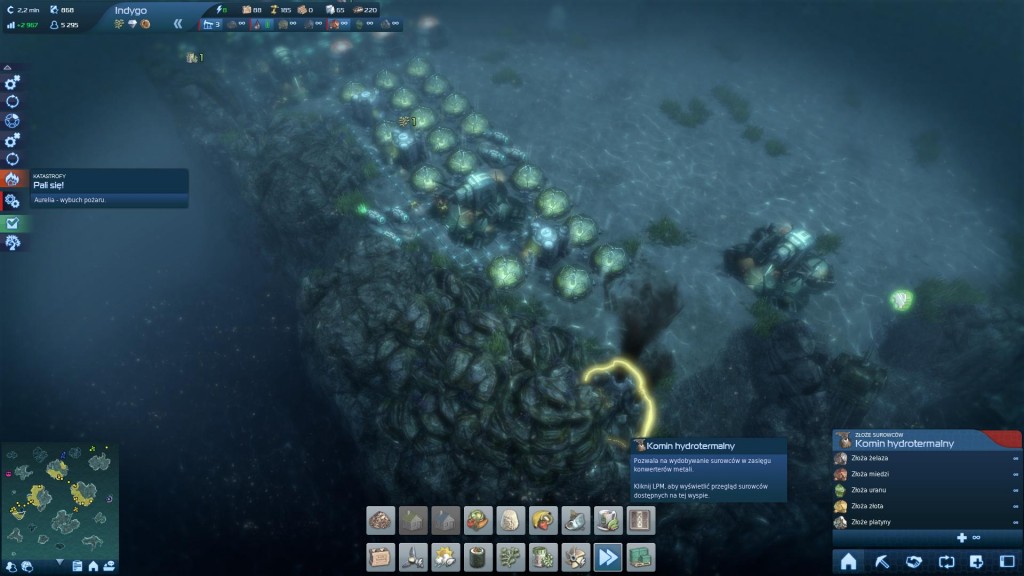The height and width of the screenshot is (576, 1024).
Task: Click the Aurelia - wybuch pożaru text
Action: 69,200
